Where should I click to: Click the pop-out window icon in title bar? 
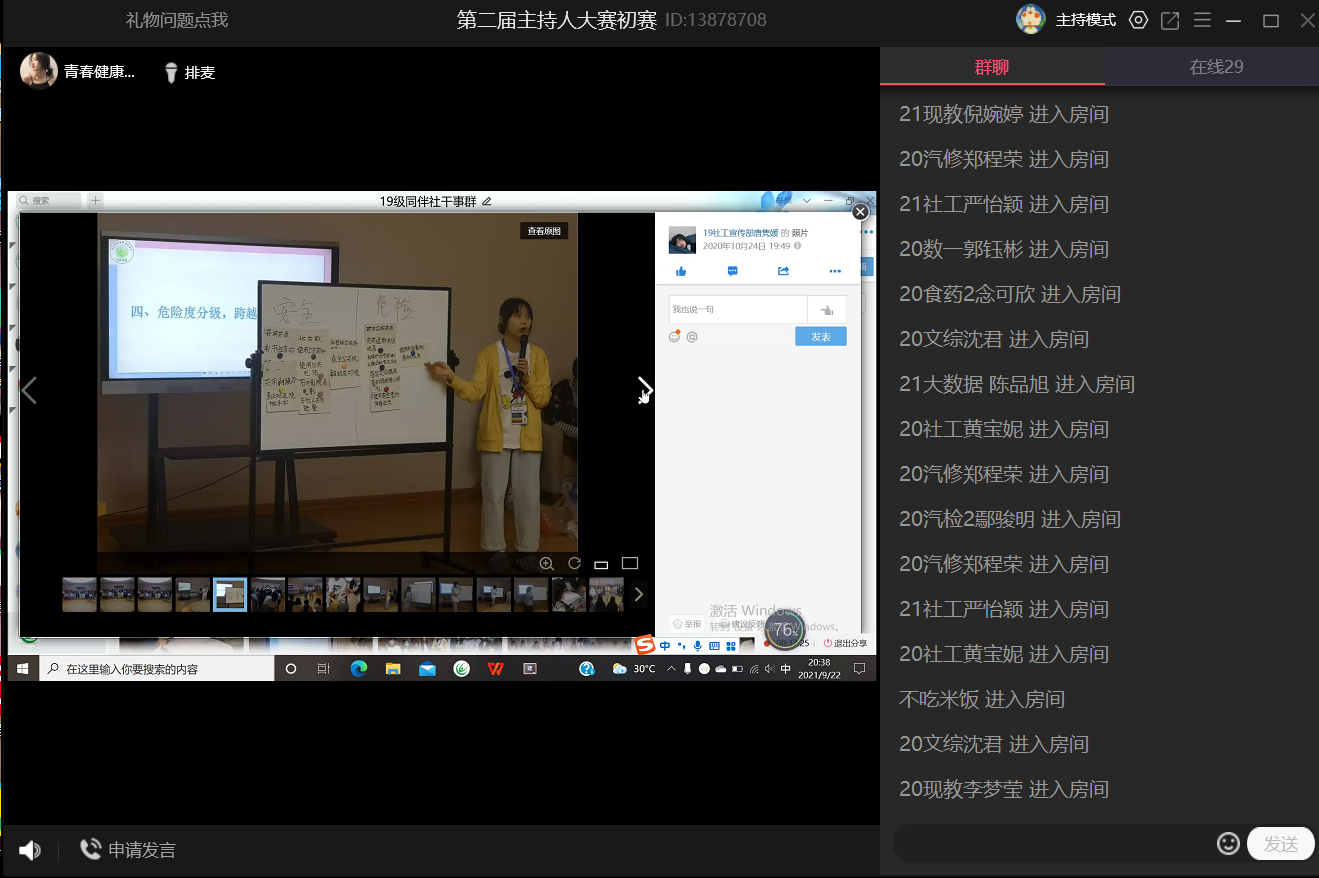(x=1170, y=20)
